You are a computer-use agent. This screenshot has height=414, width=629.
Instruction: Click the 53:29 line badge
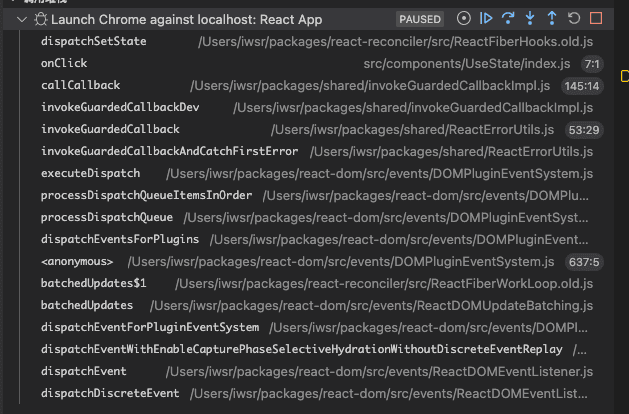(583, 129)
